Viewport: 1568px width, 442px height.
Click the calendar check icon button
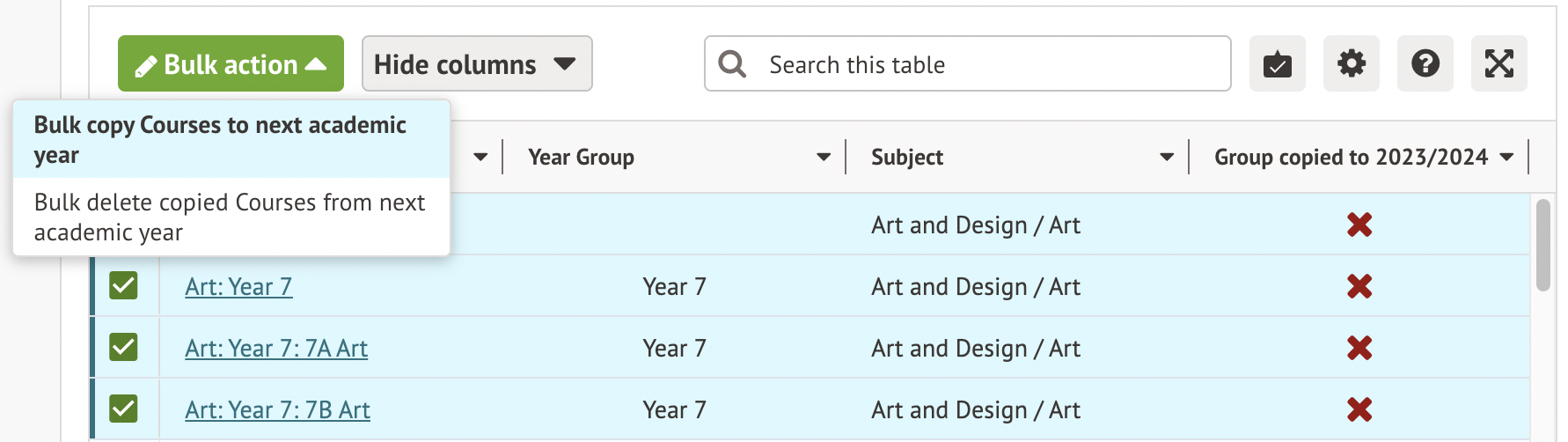point(1277,64)
